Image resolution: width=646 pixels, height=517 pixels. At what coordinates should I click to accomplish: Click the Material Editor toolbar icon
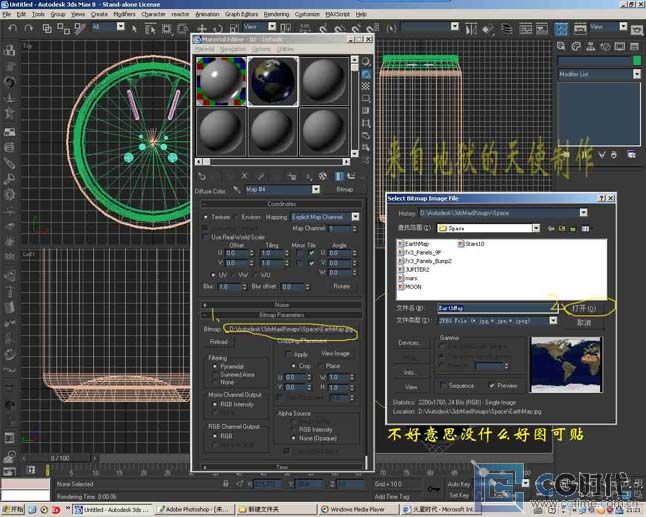(x=561, y=29)
